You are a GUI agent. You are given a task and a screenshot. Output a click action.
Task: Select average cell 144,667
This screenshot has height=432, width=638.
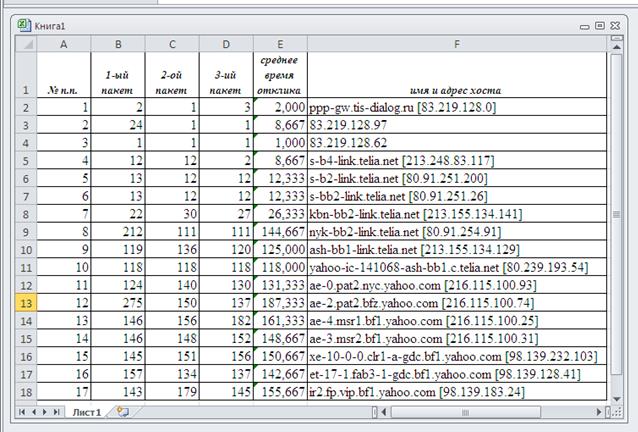[280, 231]
